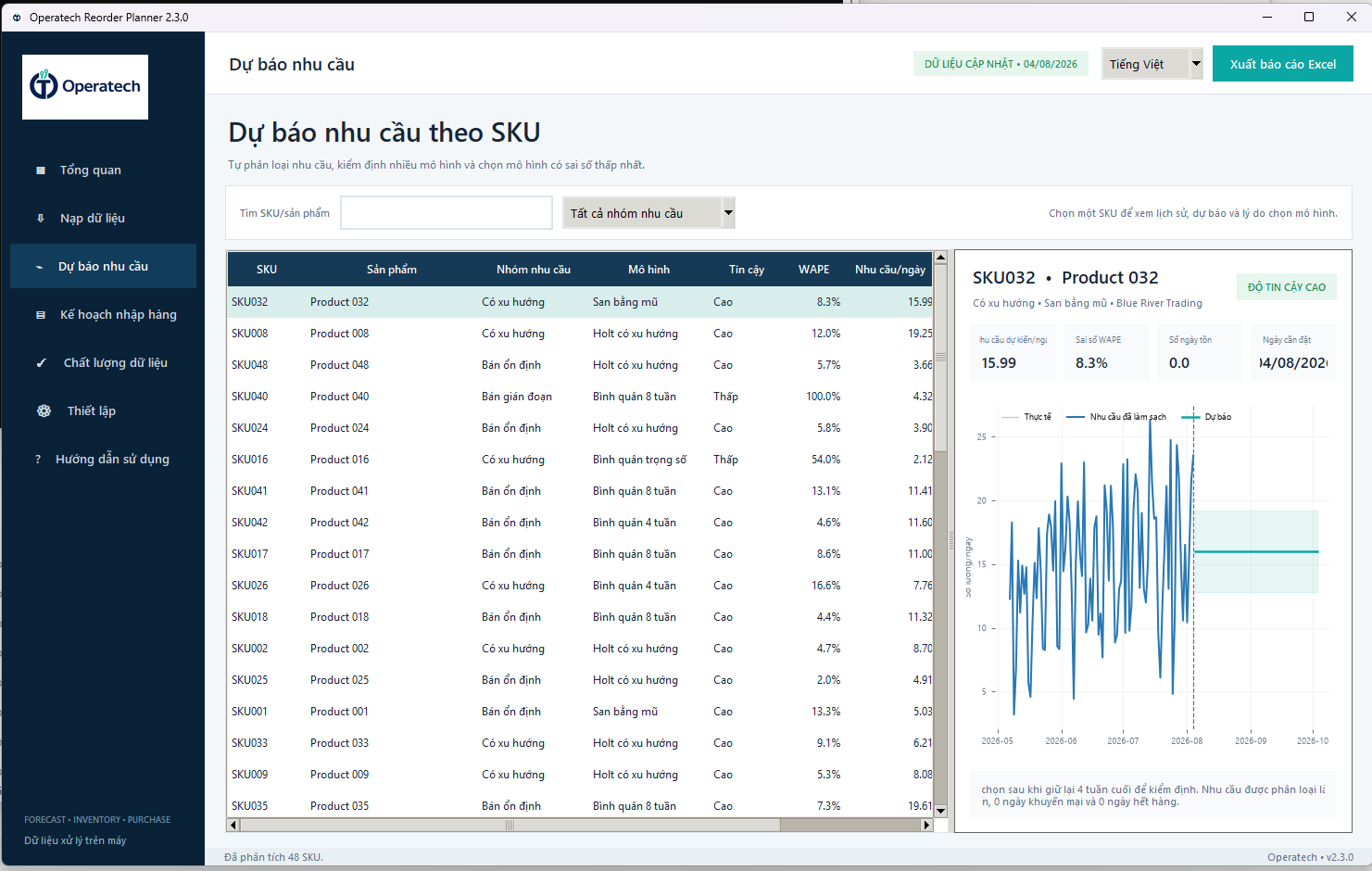Image resolution: width=1372 pixels, height=871 pixels.
Task: Click the Chất lượng dữ liệu checkmark icon
Action: coord(41,363)
